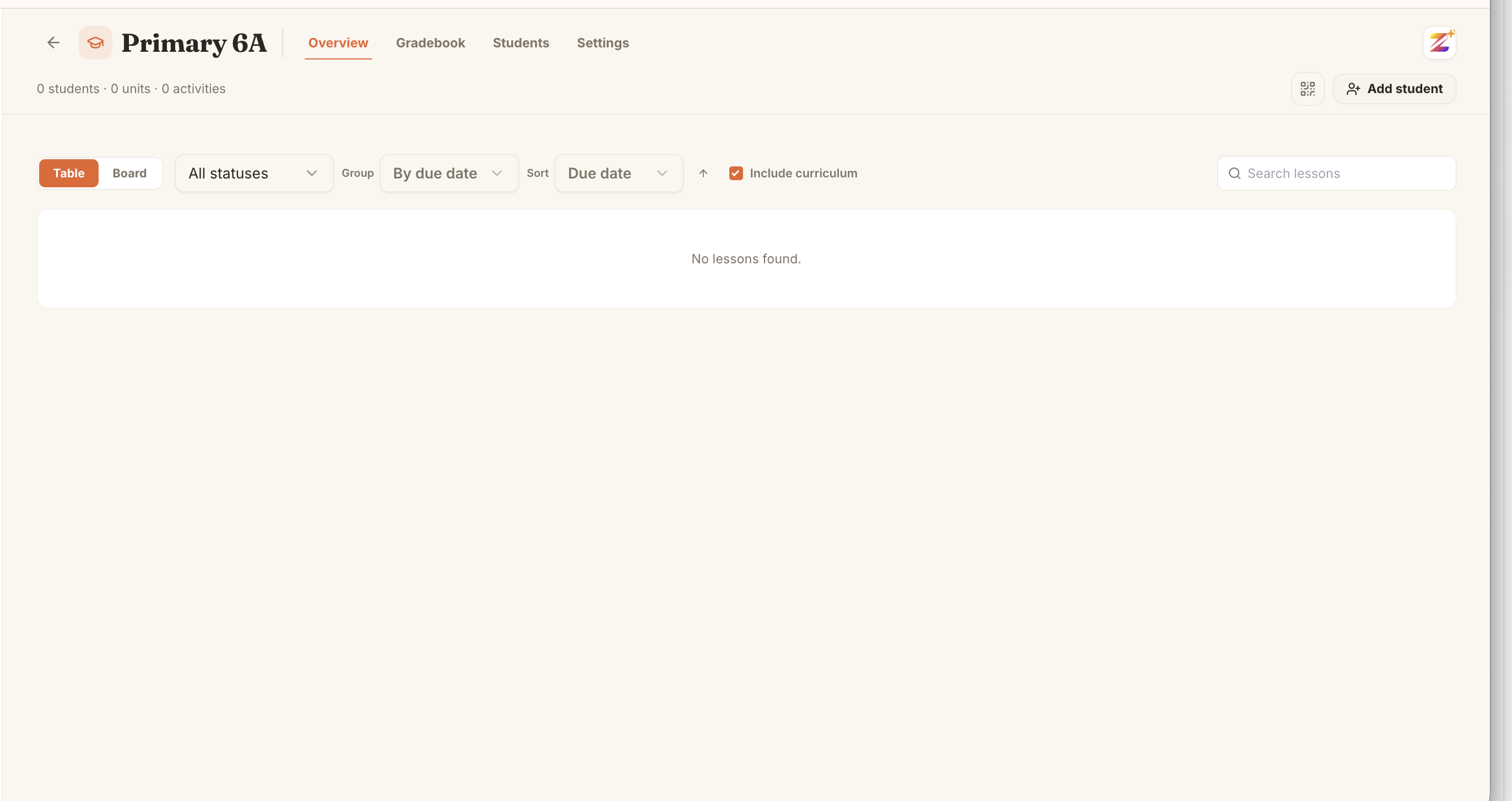Click the back arrow icon
This screenshot has height=801, width=1512.
tap(53, 42)
